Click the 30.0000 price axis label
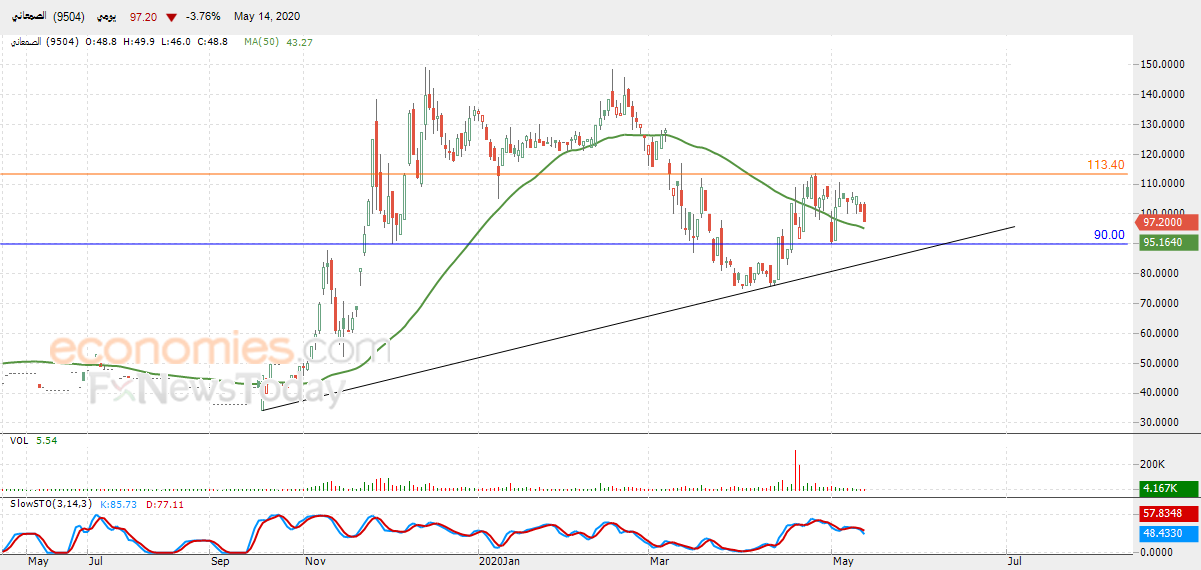Screen dimensions: 1201x570 [1157, 423]
